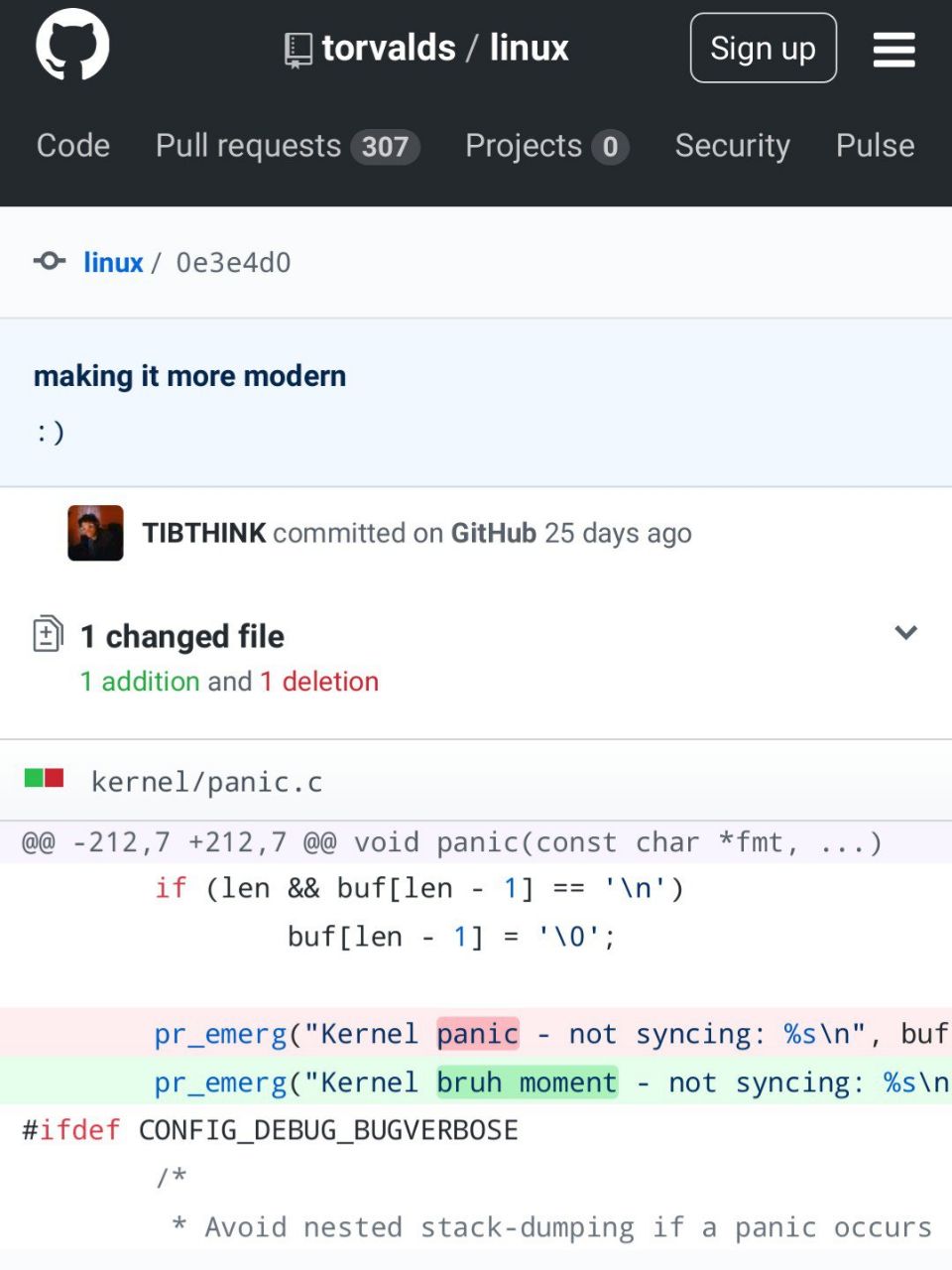Click the 307 pull requests counter

click(x=385, y=147)
